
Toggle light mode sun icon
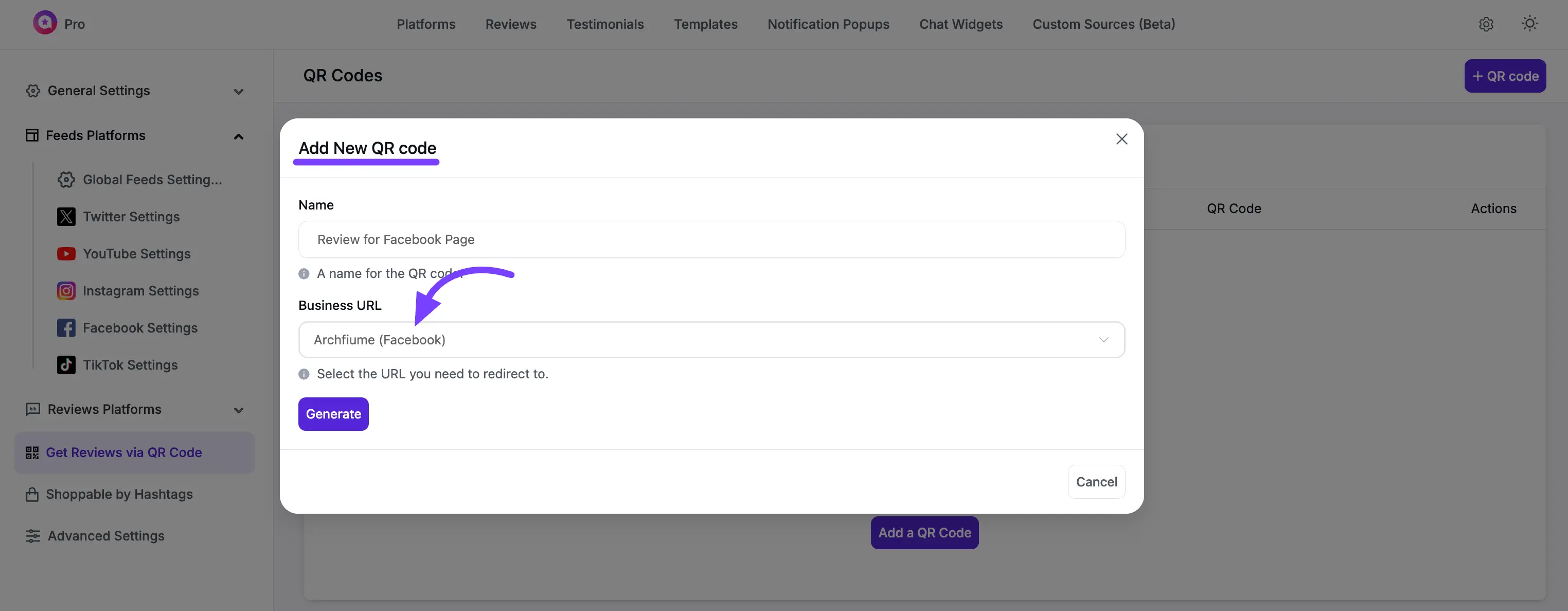(1529, 24)
